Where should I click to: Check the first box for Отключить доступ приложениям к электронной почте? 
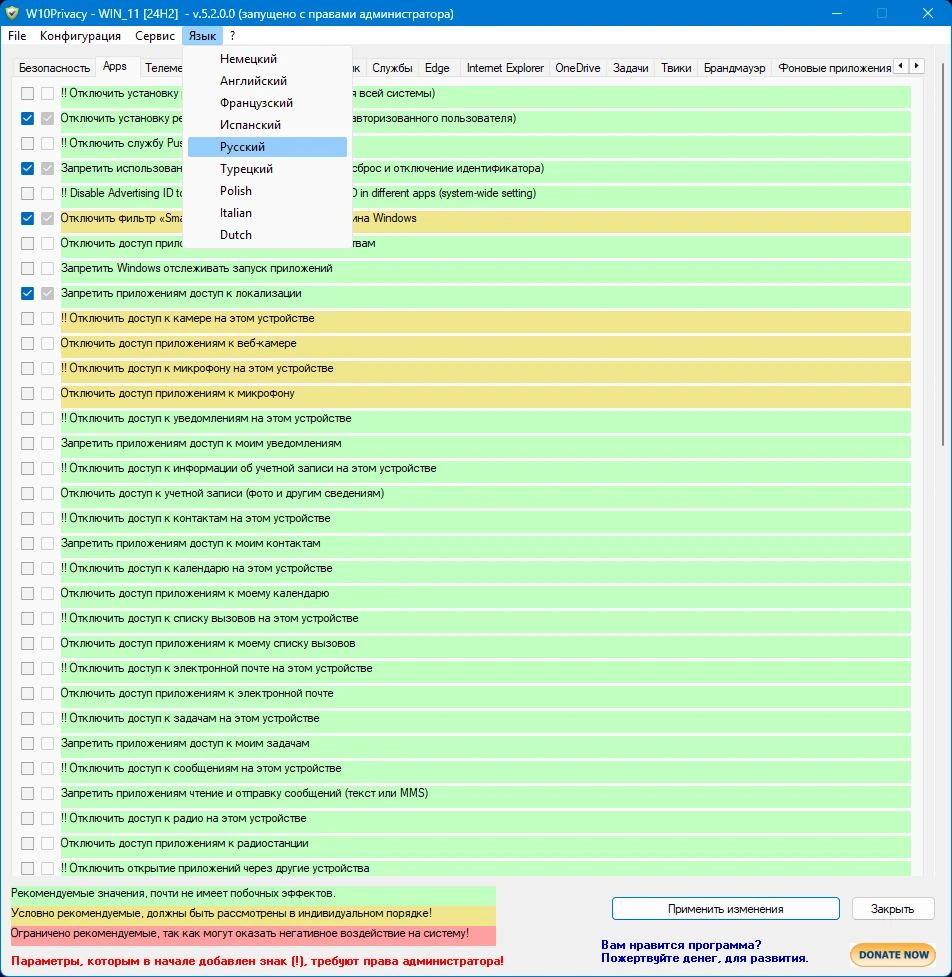coord(27,693)
